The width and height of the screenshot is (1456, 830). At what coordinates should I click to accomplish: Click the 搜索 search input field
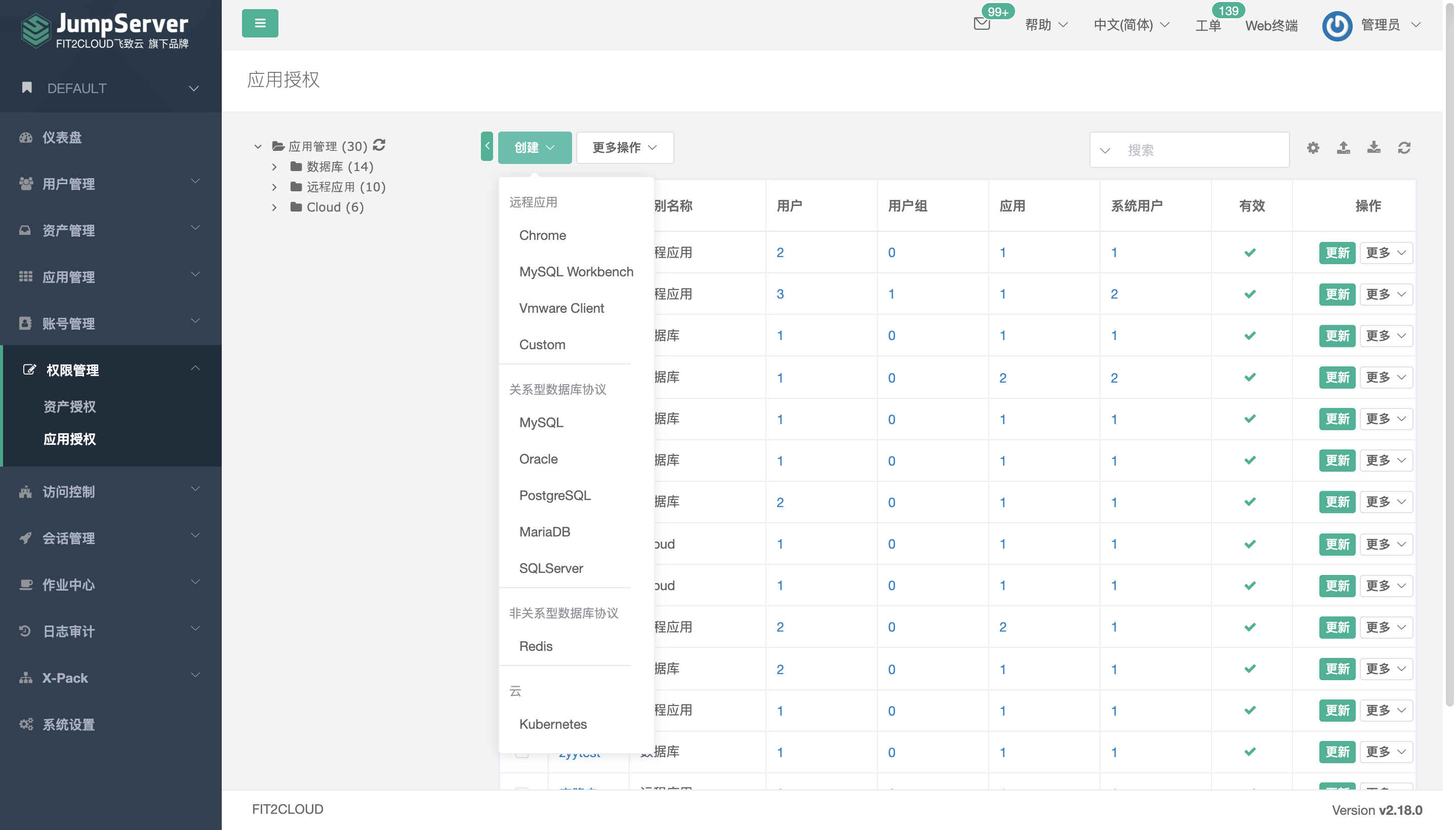[x=1203, y=150]
